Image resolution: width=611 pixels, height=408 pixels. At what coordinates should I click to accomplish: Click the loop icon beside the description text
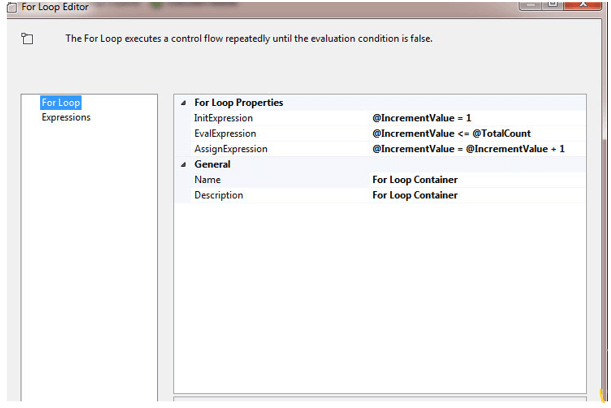point(27,39)
